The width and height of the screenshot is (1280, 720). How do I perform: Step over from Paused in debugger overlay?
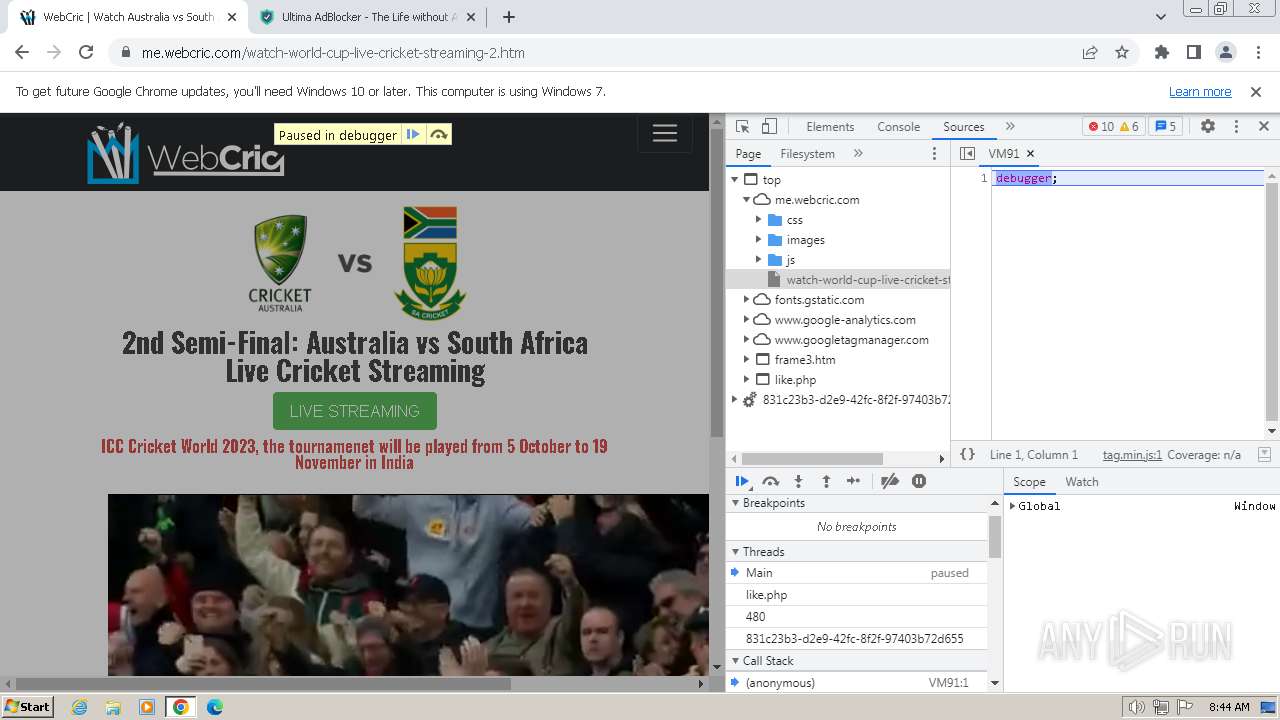[439, 135]
